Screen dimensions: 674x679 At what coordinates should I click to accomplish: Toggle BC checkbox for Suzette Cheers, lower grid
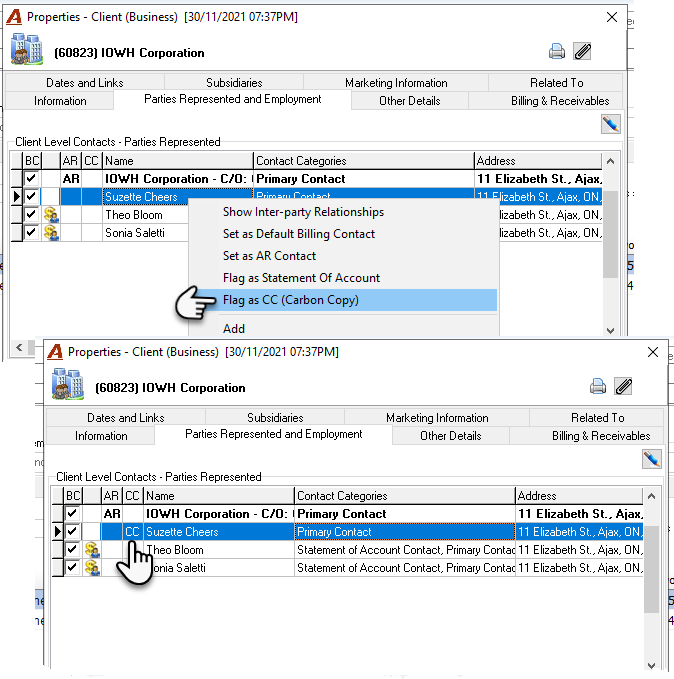point(72,531)
